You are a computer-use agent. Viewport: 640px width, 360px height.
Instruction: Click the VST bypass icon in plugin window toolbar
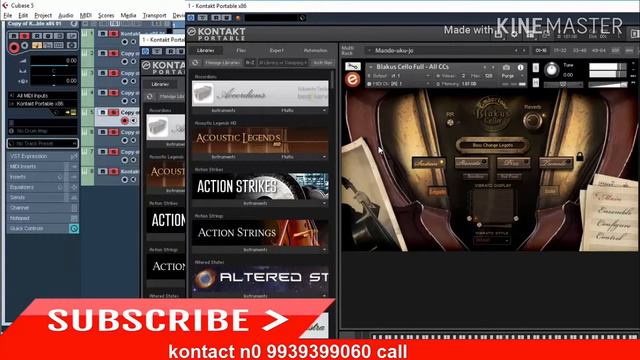(191, 18)
